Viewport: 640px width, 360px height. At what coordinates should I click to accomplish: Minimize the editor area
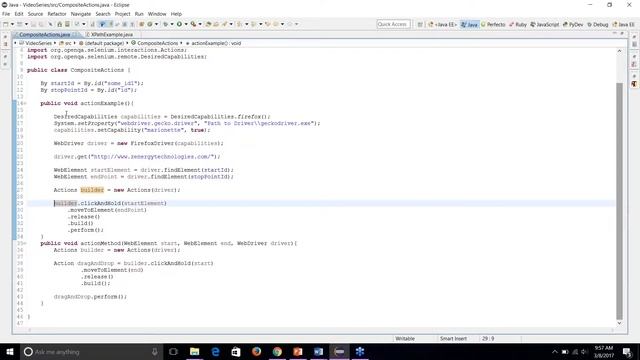click(615, 34)
